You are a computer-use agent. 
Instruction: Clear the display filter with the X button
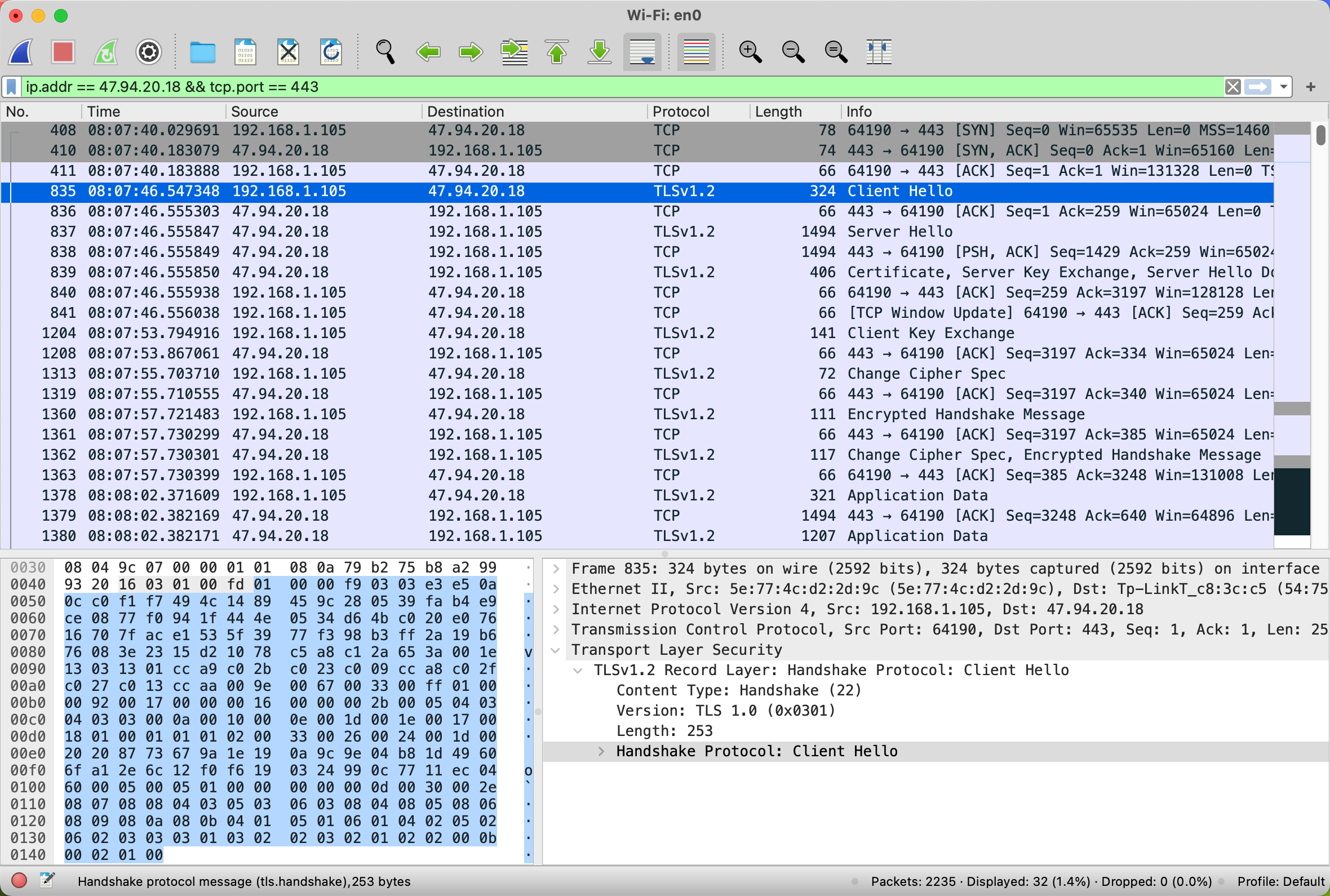[x=1233, y=87]
